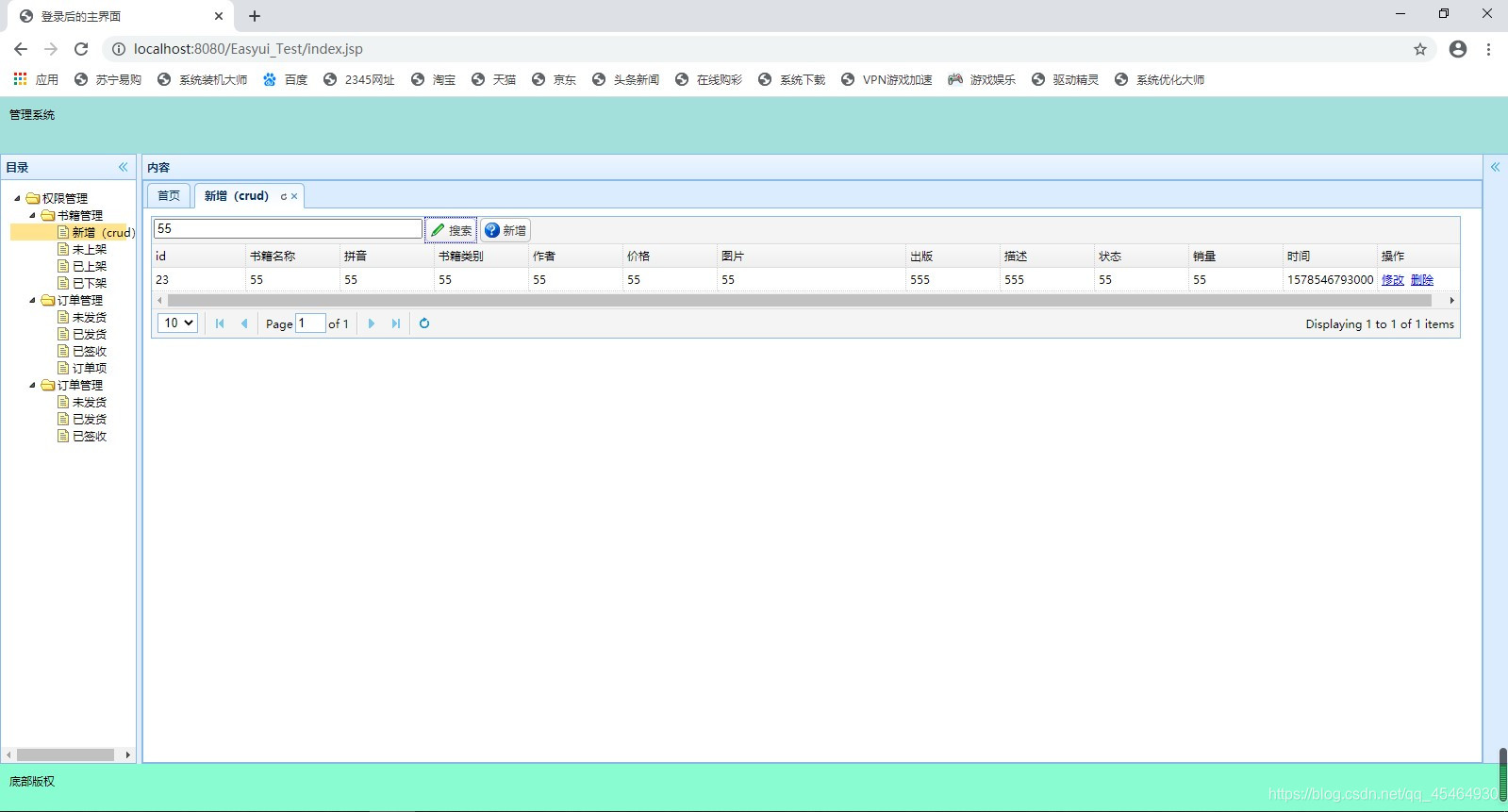Click the browser address bar URL
This screenshot has height=812, width=1508.
[248, 49]
